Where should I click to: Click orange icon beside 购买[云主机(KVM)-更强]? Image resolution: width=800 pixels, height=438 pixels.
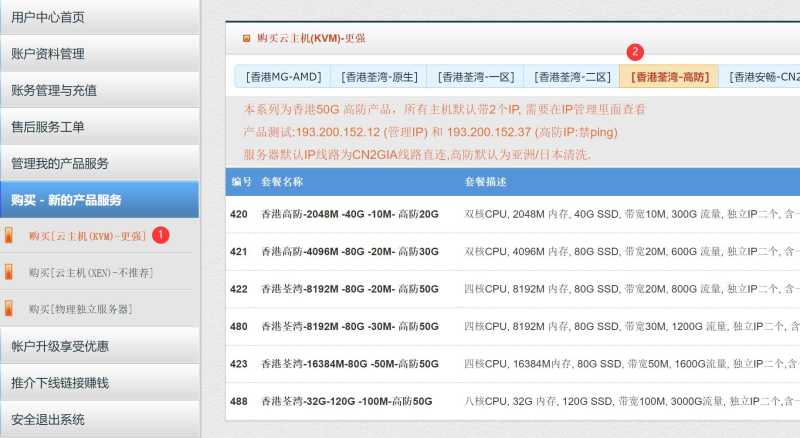[x=9, y=236]
